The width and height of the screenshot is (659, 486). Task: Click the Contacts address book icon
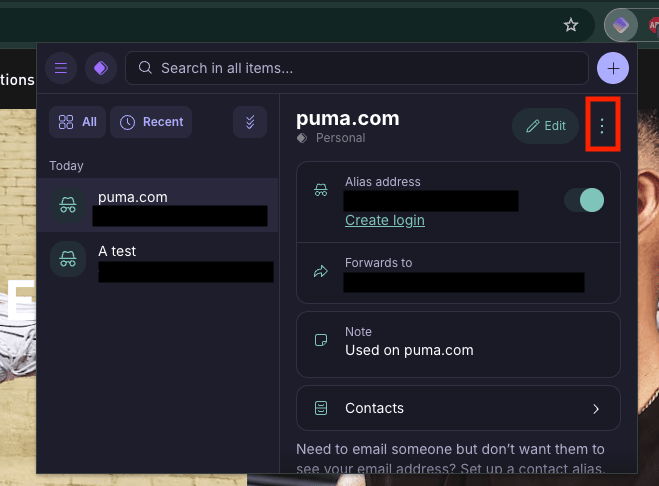coord(321,408)
